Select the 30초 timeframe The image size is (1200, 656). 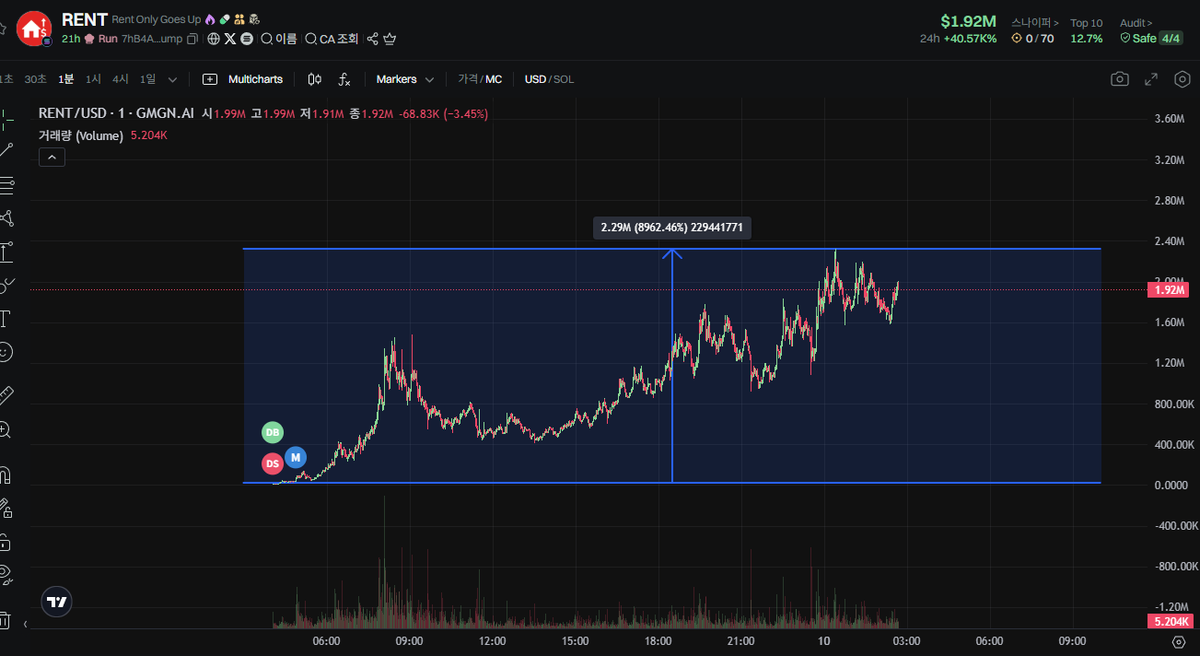point(35,79)
